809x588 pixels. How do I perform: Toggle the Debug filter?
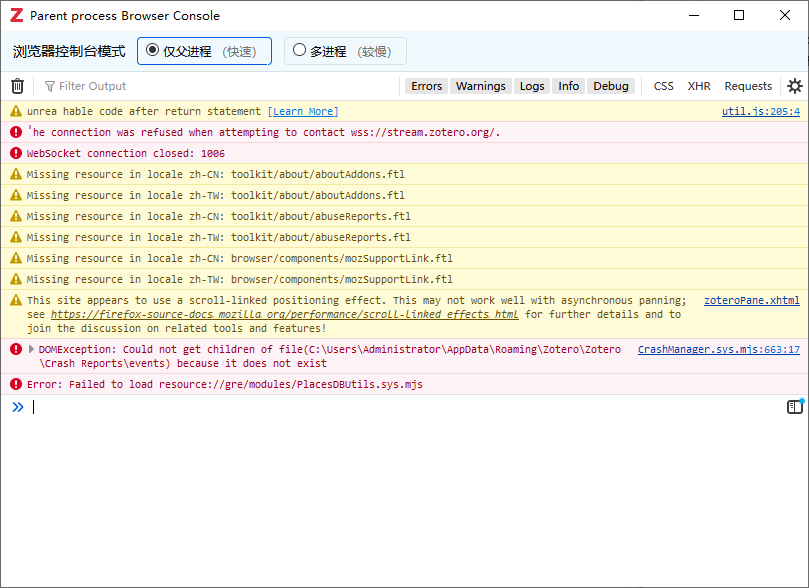pyautogui.click(x=611, y=86)
